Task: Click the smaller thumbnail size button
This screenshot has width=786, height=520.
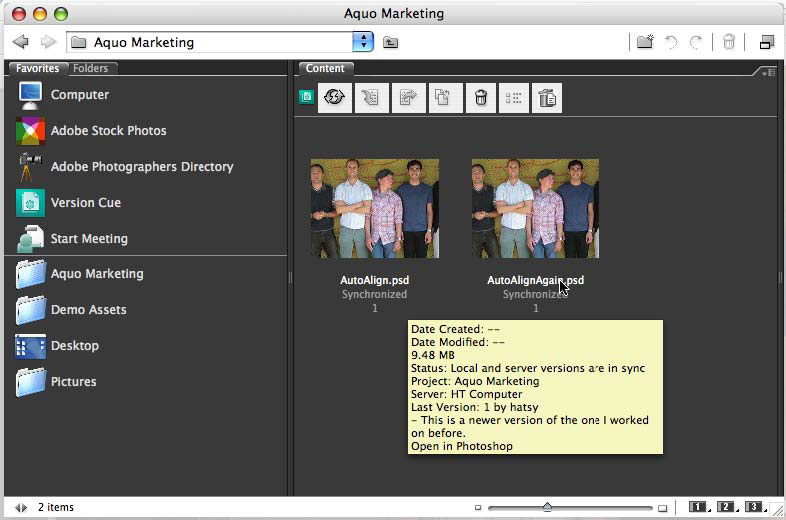Action: 478,507
